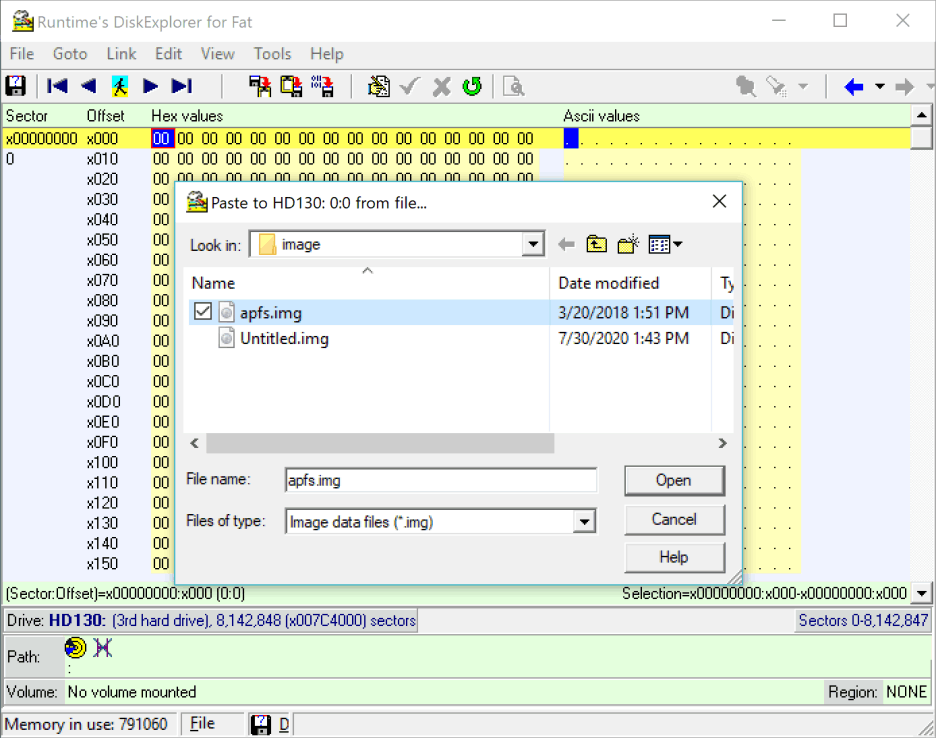This screenshot has width=936, height=738.
Task: Click the save disk icon in toolbar
Action: click(x=15, y=86)
